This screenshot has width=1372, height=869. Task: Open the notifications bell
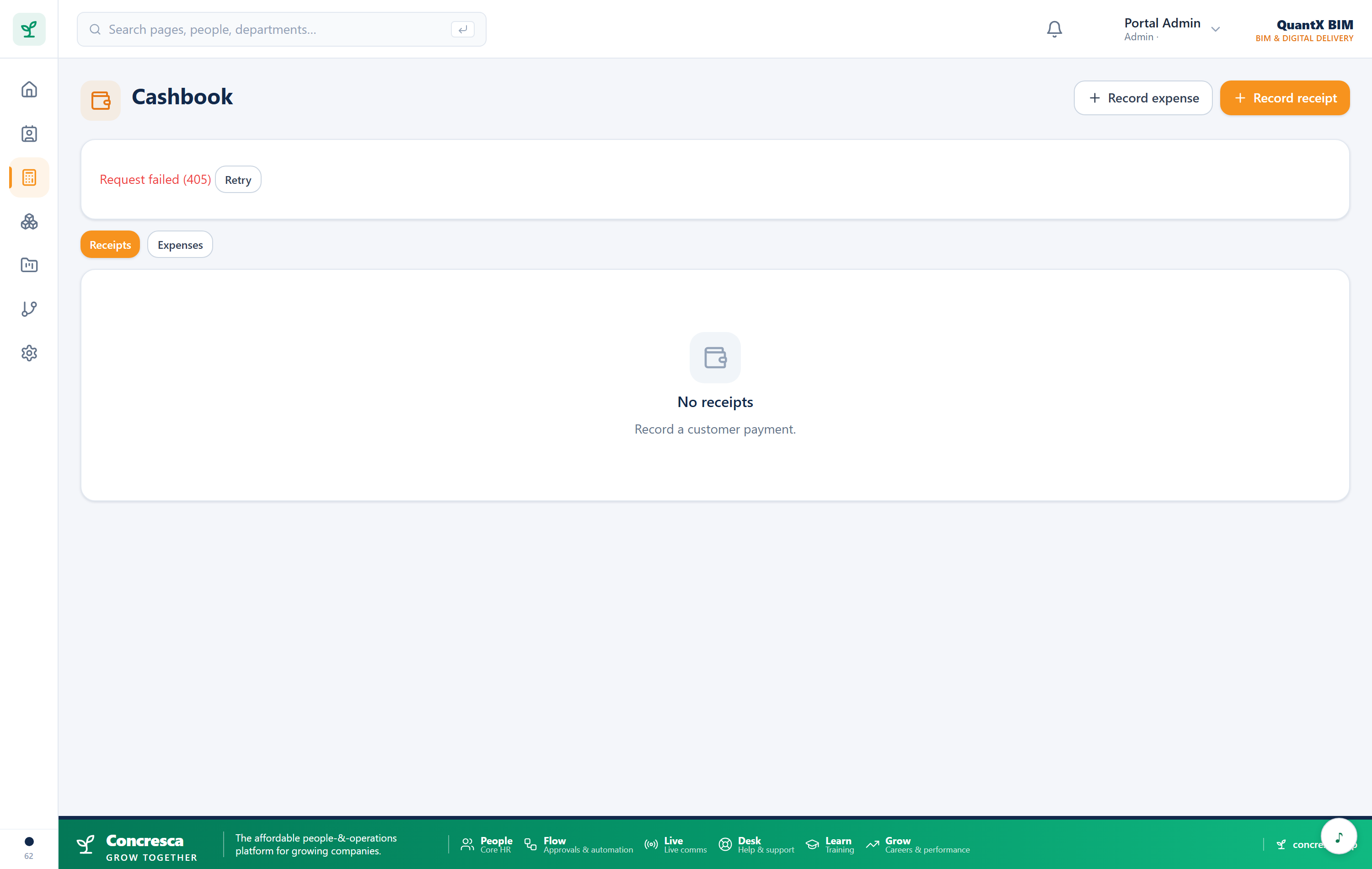1054,29
